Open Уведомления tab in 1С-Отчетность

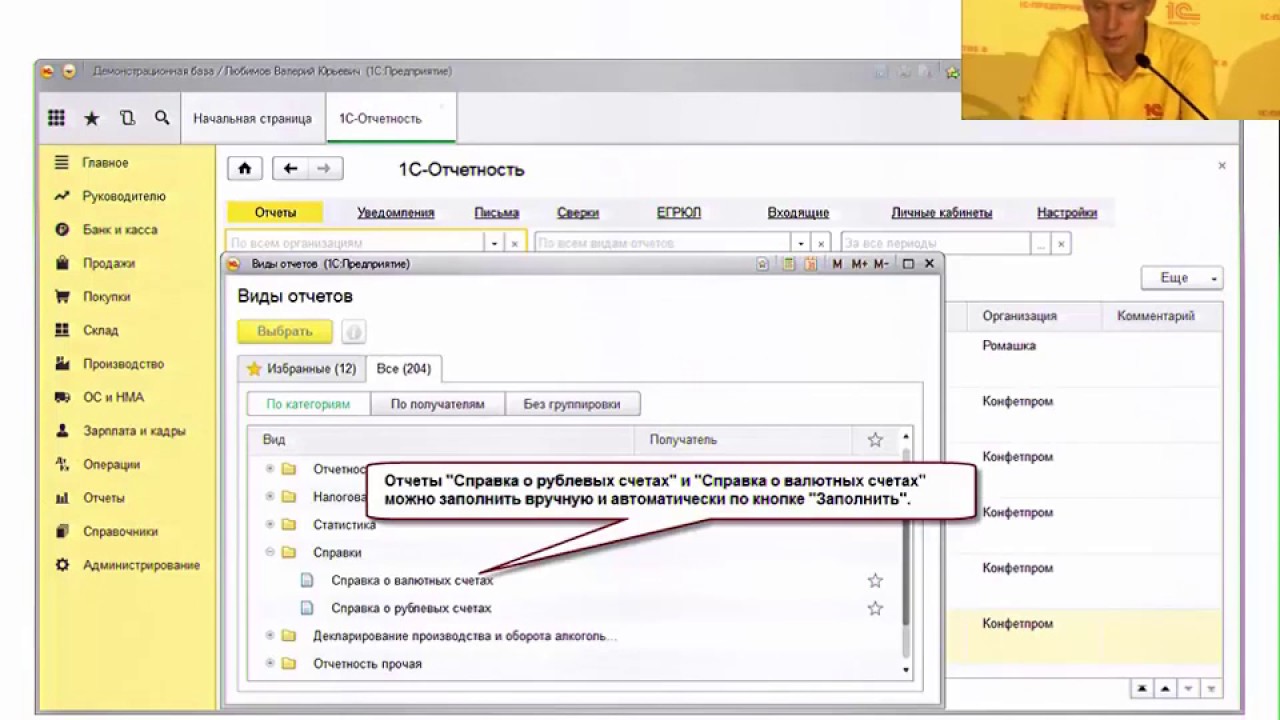coord(396,212)
